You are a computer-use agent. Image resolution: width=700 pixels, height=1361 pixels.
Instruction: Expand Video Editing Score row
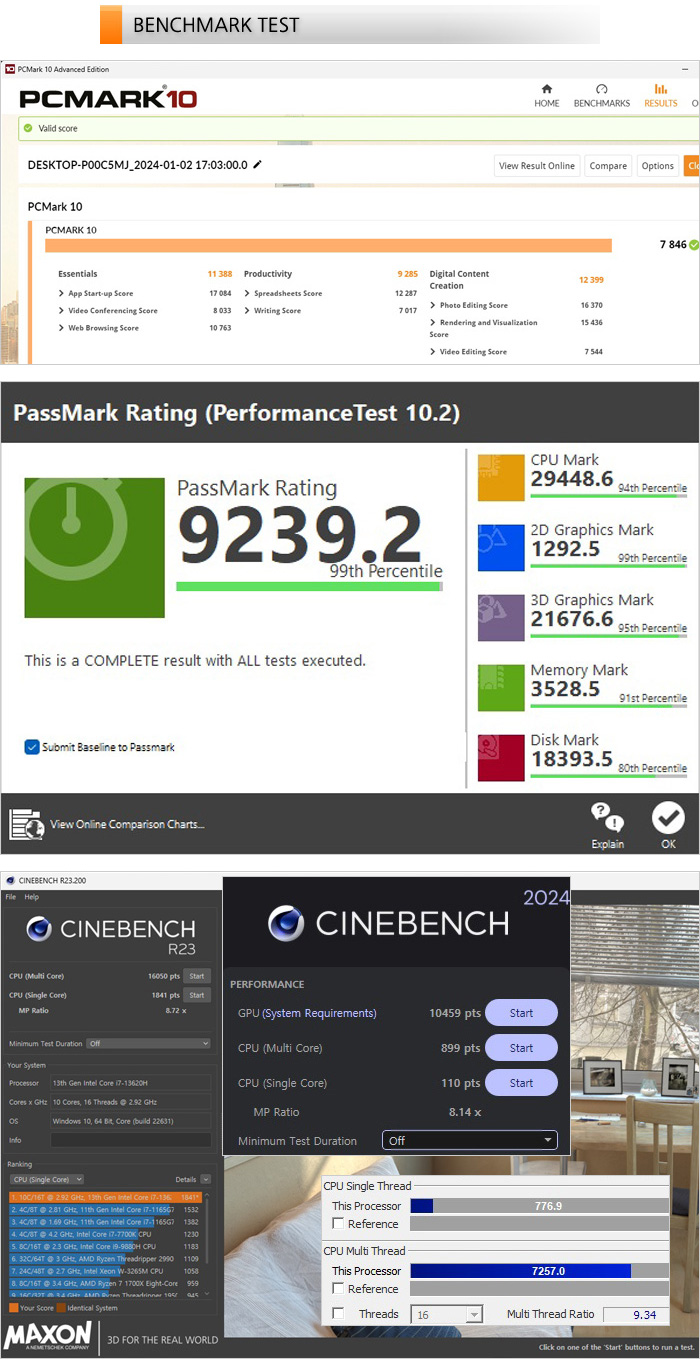point(434,351)
